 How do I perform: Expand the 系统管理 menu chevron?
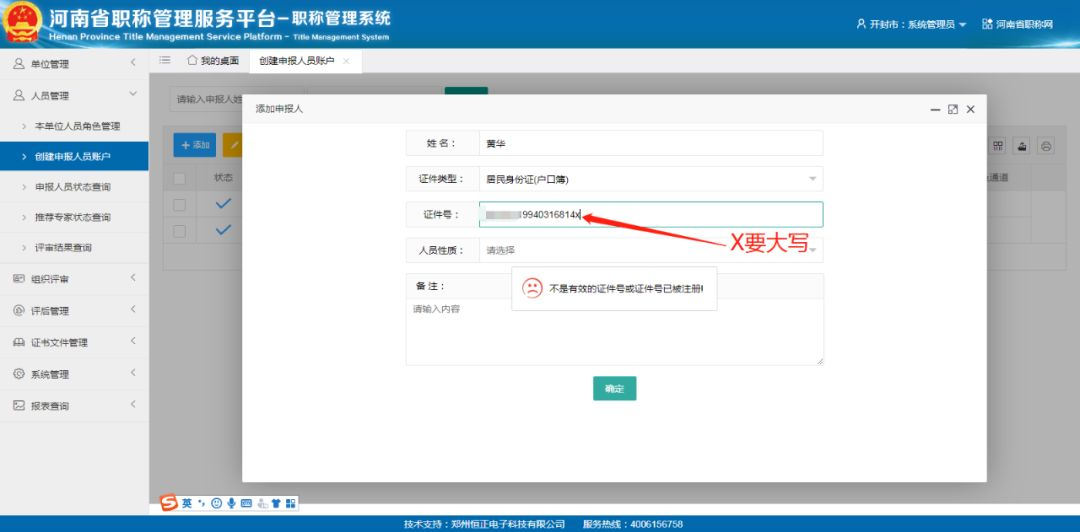[133, 373]
